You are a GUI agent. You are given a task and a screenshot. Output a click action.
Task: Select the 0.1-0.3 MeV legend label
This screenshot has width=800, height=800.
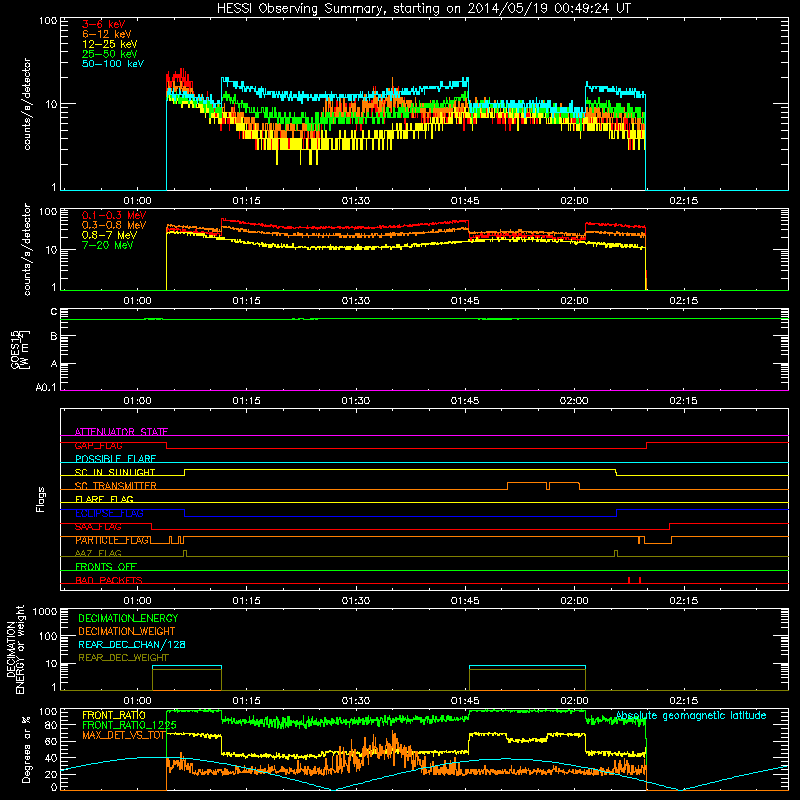[x=114, y=215]
